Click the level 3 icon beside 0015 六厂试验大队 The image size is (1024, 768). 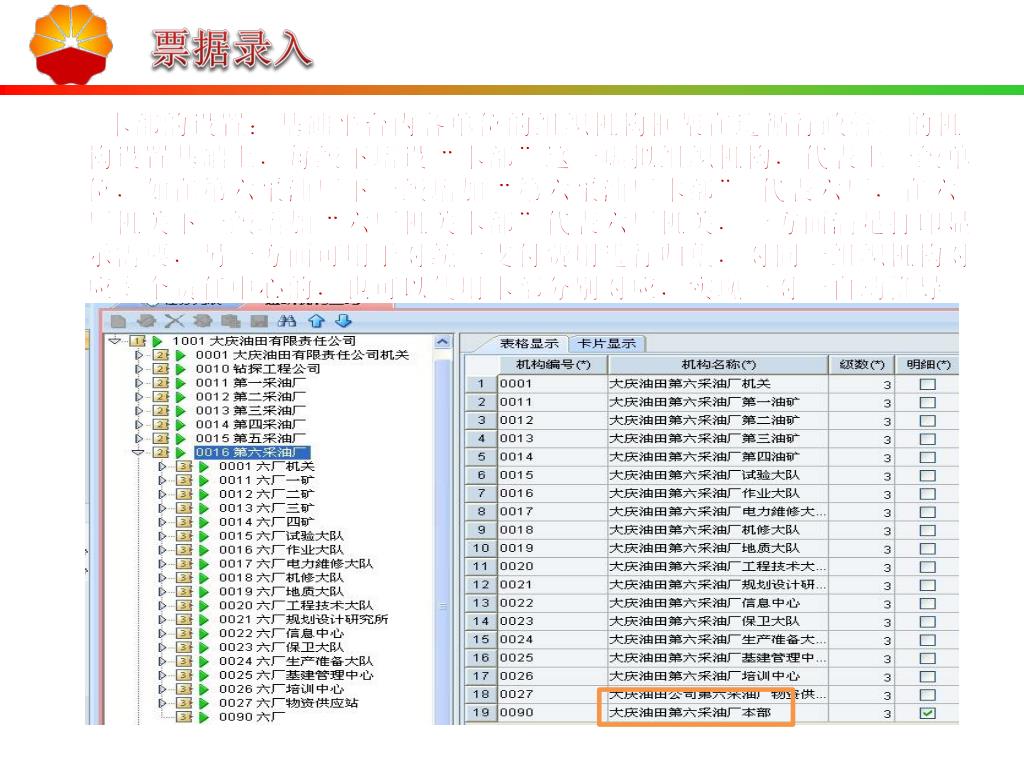[184, 536]
